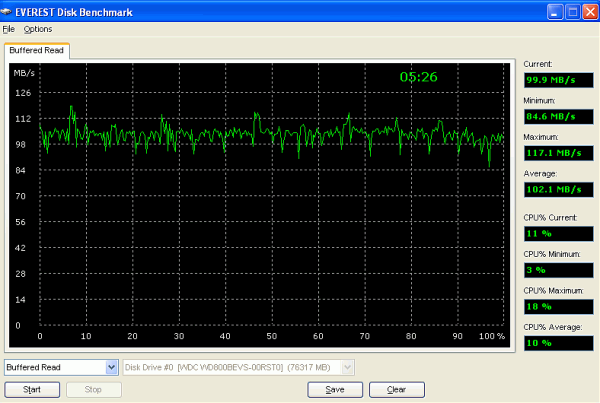Open the Disk Drive #0 selection dropdown
Image resolution: width=600 pixels, height=403 pixels.
tap(347, 367)
